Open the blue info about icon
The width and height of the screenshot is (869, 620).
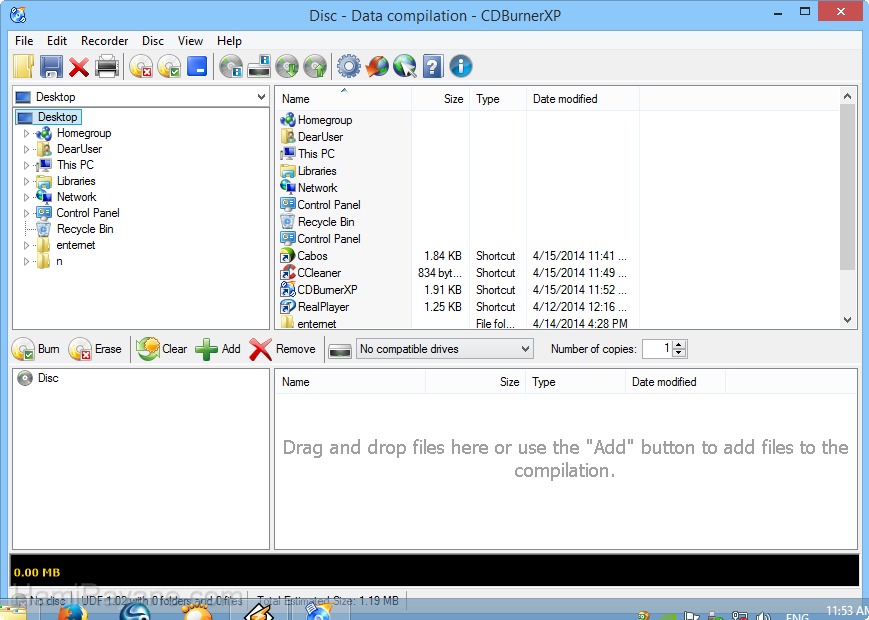click(x=461, y=66)
